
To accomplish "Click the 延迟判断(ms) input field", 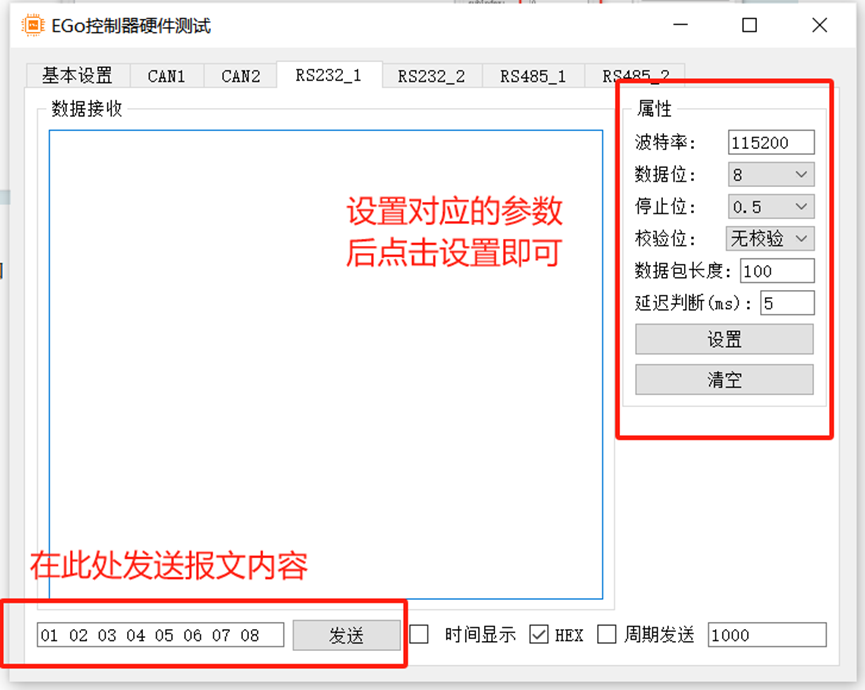I will [x=787, y=303].
